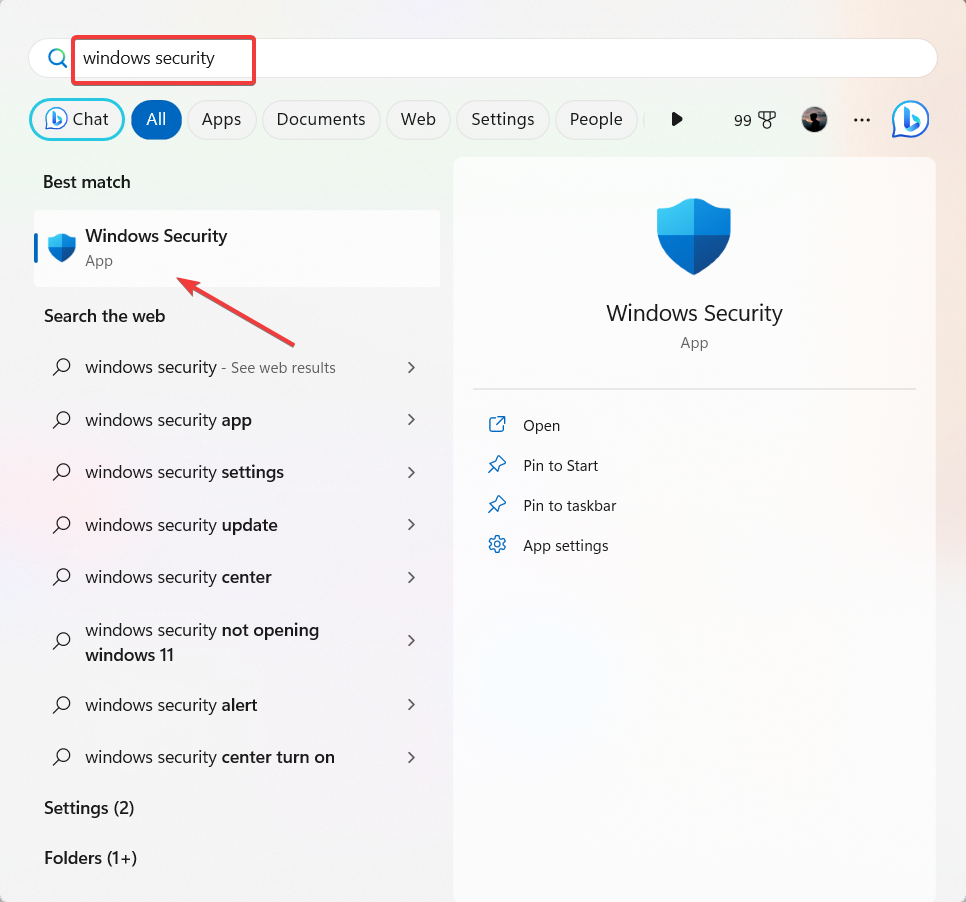Viewport: 966px width, 902px height.
Task: Open the three-dot more options menu
Action: point(861,120)
